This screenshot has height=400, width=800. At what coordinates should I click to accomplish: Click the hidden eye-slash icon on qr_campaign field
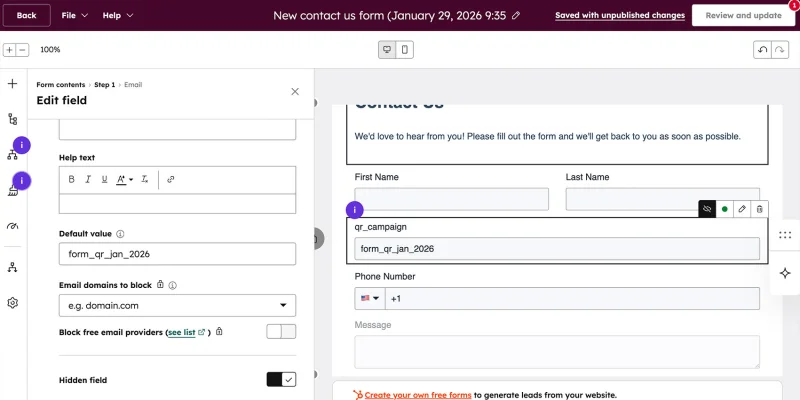point(707,209)
